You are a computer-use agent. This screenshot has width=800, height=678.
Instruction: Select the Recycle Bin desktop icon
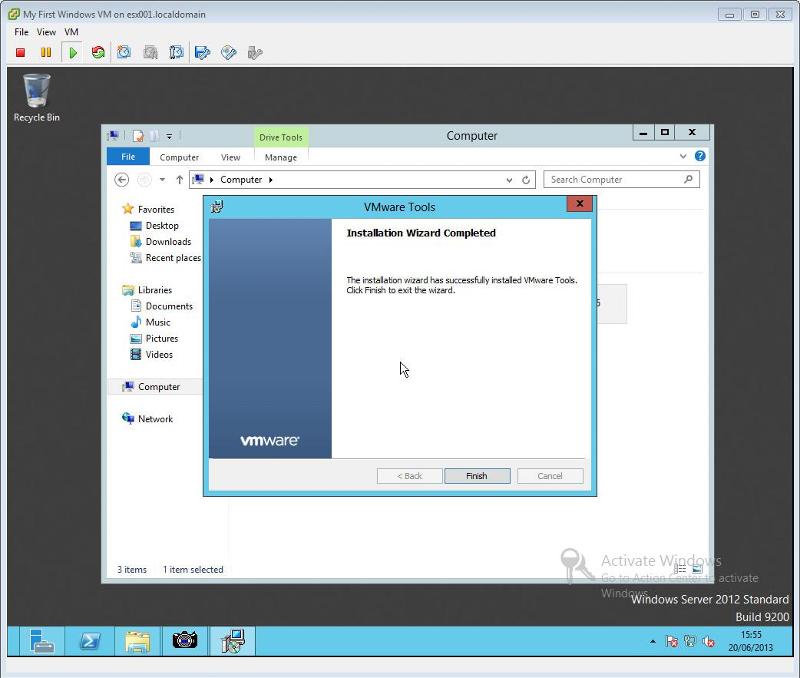pyautogui.click(x=37, y=98)
